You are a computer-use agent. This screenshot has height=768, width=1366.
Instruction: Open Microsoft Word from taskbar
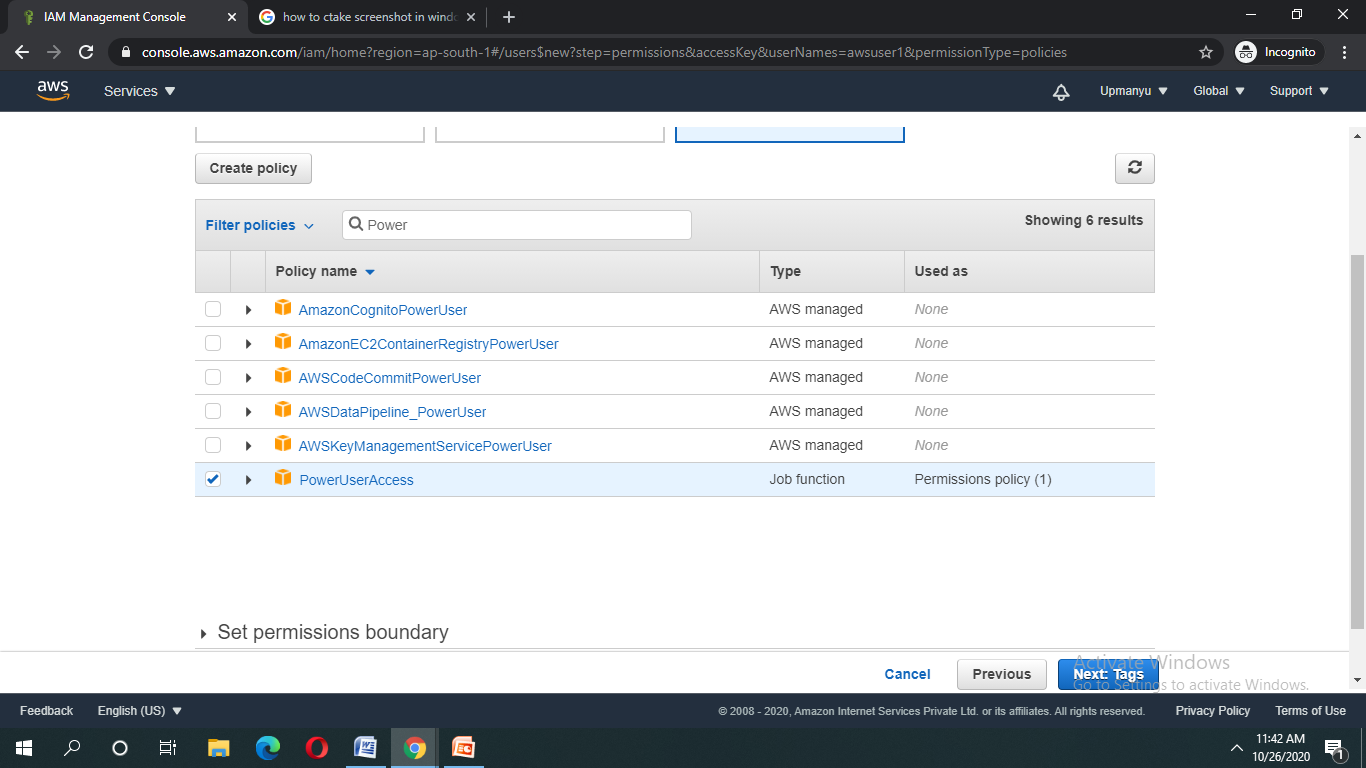pos(366,747)
